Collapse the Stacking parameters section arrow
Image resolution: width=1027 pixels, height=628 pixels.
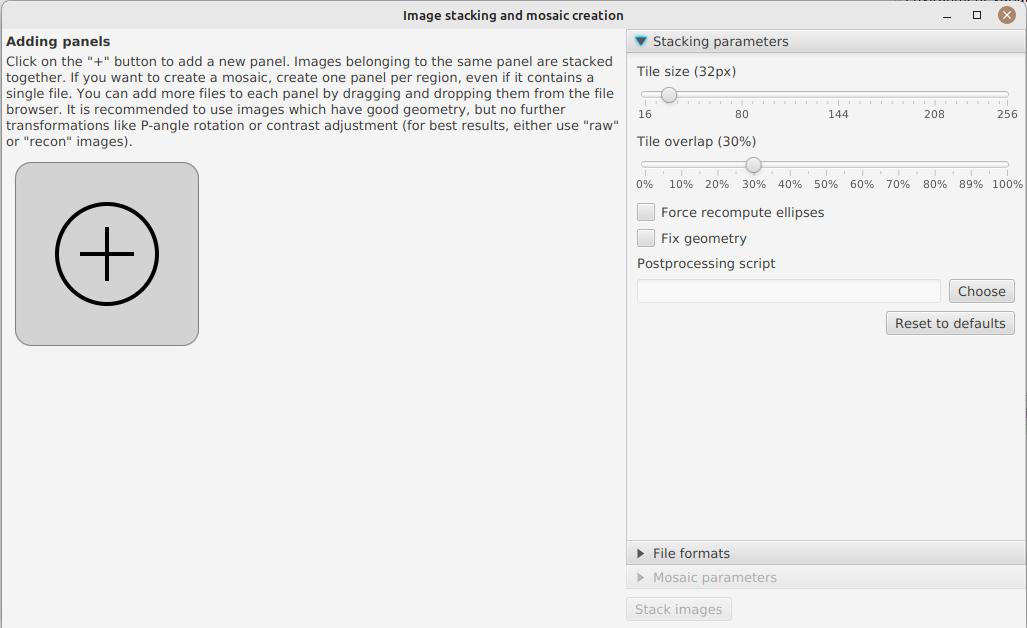[641, 41]
